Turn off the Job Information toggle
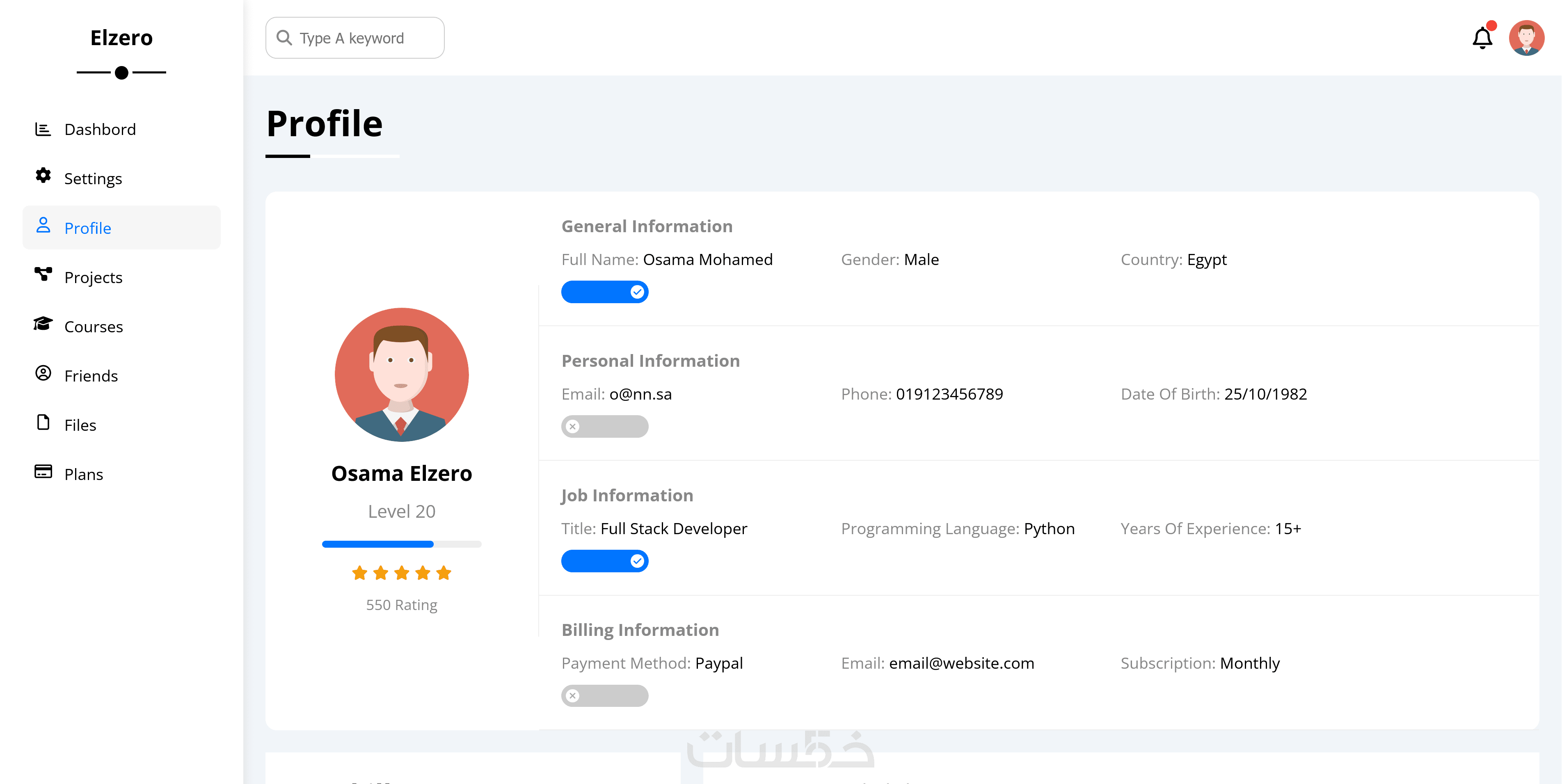Screen dimensions: 1562x784 604,562
